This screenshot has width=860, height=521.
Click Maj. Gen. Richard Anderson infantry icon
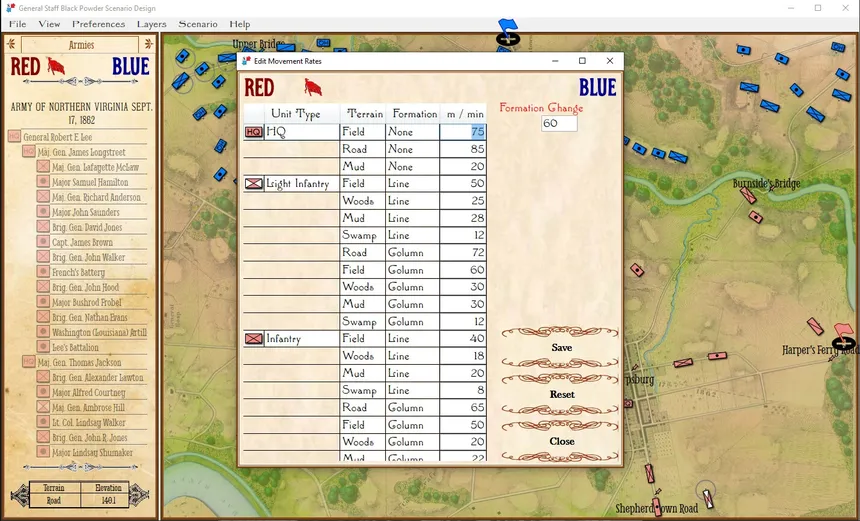click(x=43, y=196)
